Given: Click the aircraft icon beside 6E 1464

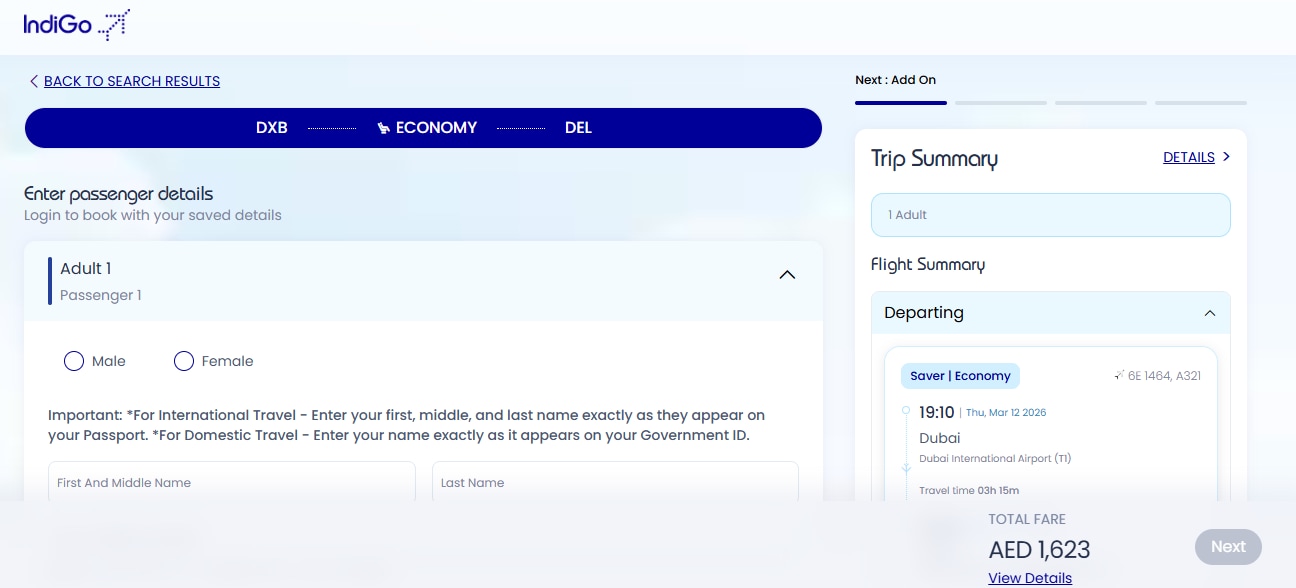Looking at the screenshot, I should pyautogui.click(x=1119, y=376).
